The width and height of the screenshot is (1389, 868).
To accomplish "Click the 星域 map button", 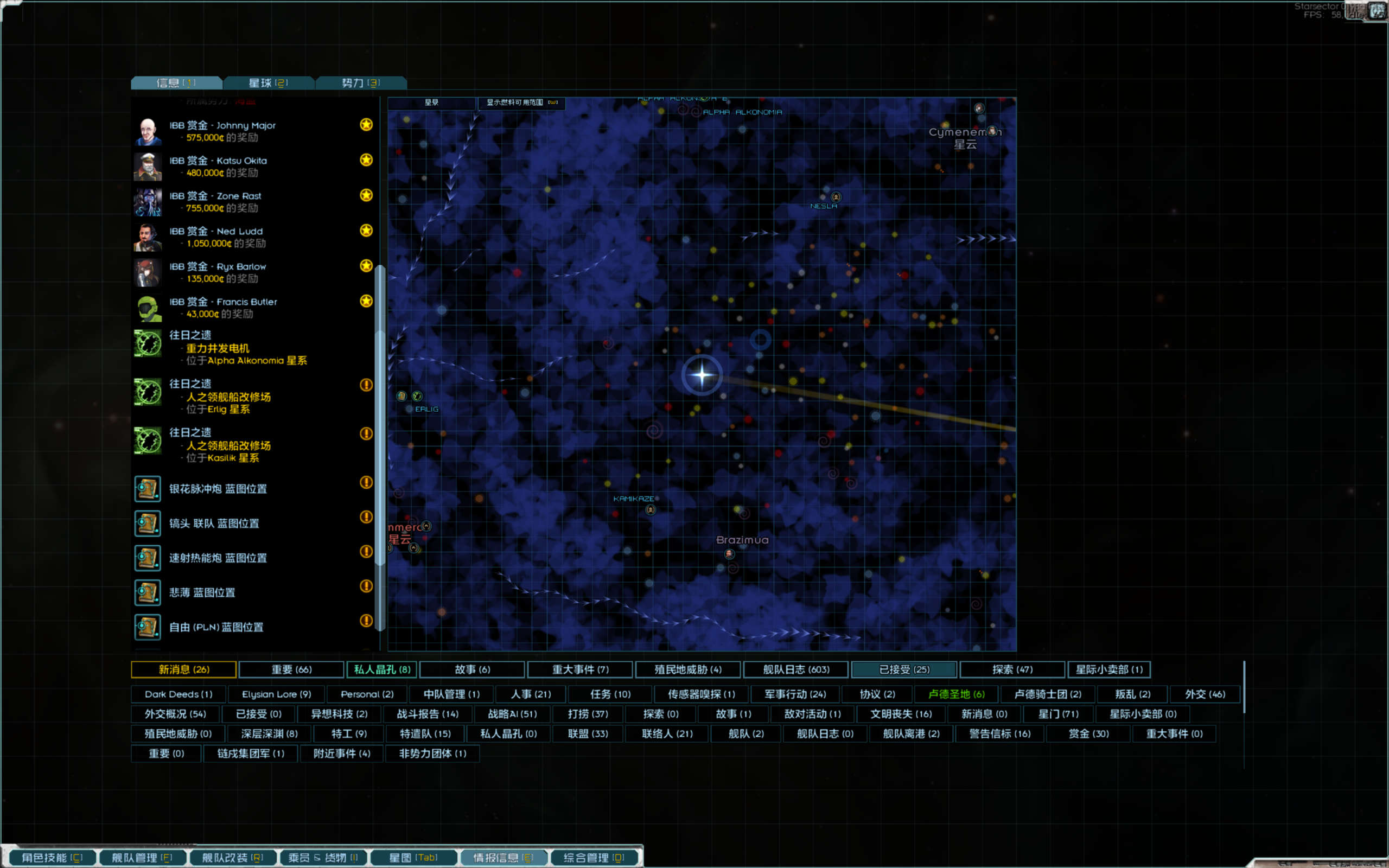I will [x=432, y=103].
